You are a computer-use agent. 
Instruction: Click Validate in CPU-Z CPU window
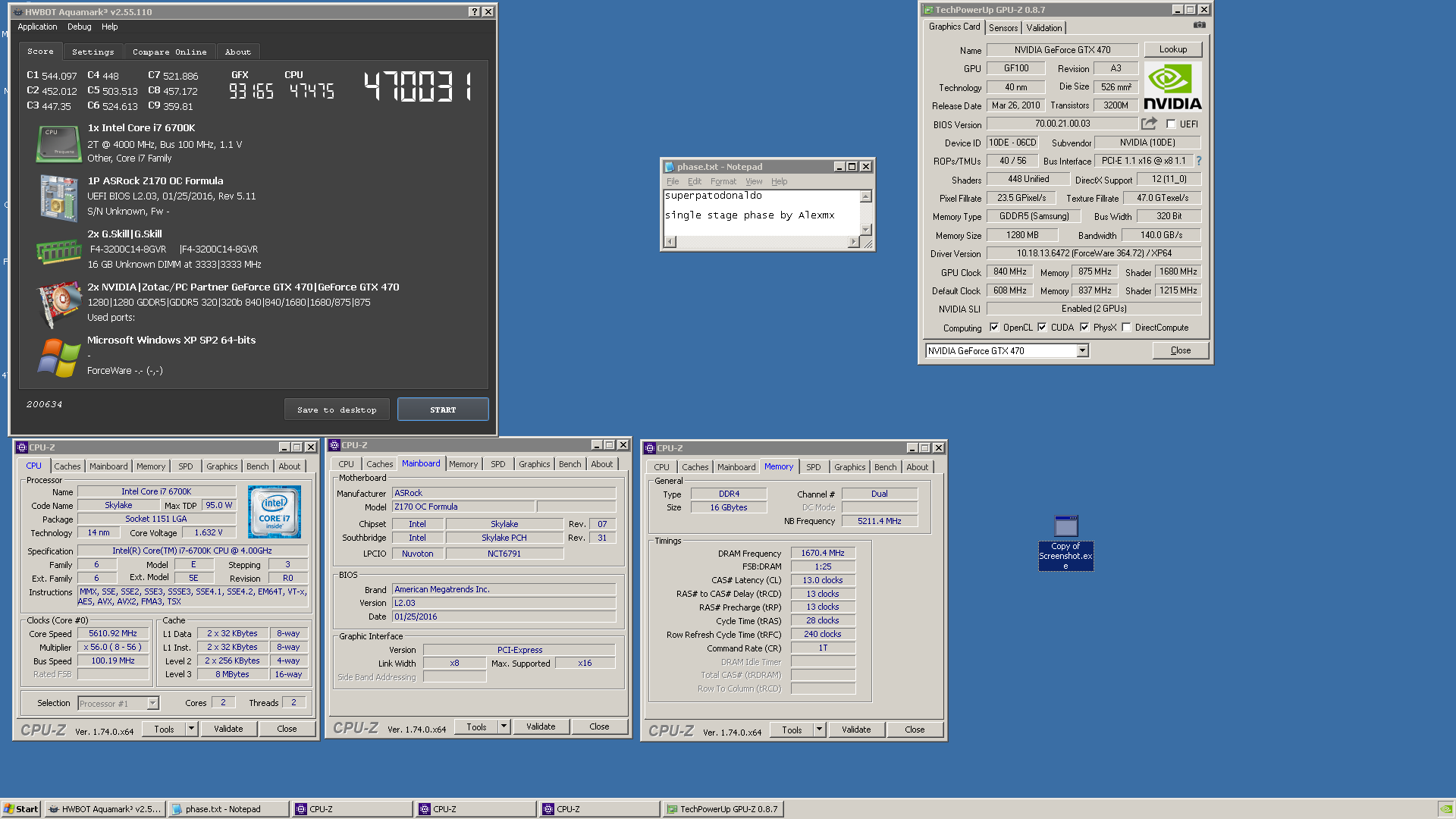[228, 729]
